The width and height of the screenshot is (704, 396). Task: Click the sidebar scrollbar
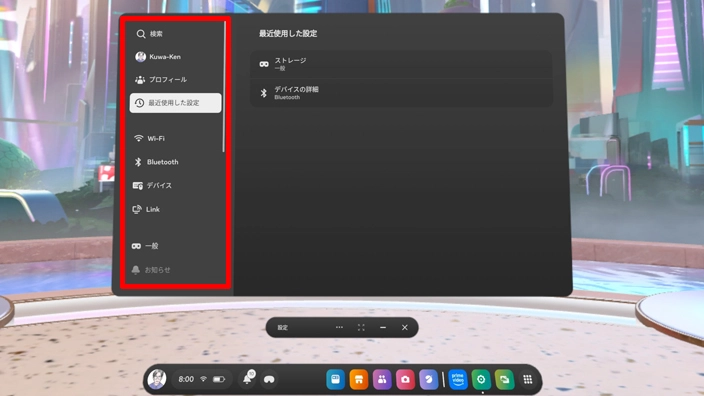pos(224,87)
